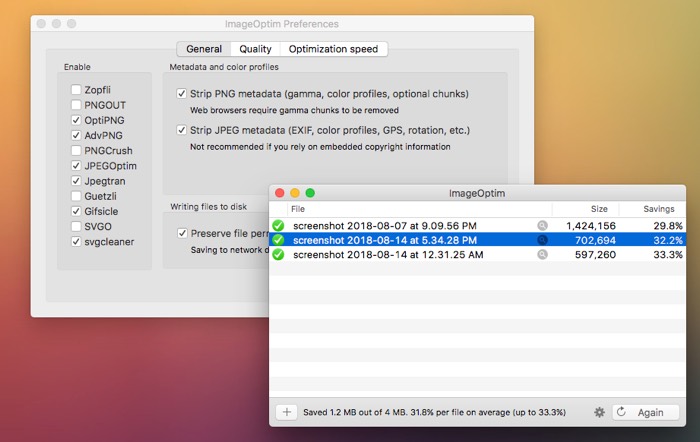Sort by the Size column header

coord(586,209)
